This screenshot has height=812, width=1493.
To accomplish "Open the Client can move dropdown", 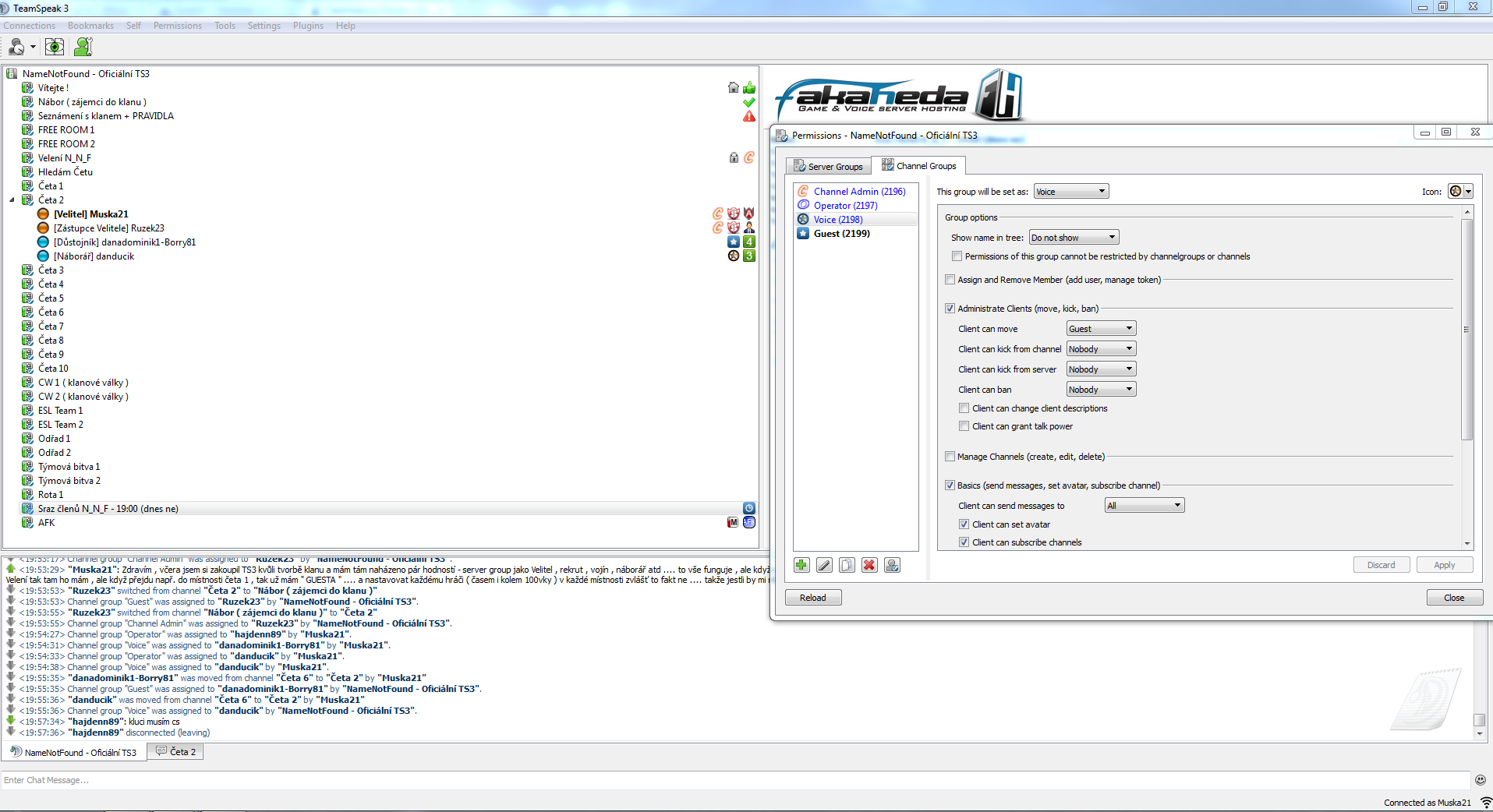I will click(1100, 329).
